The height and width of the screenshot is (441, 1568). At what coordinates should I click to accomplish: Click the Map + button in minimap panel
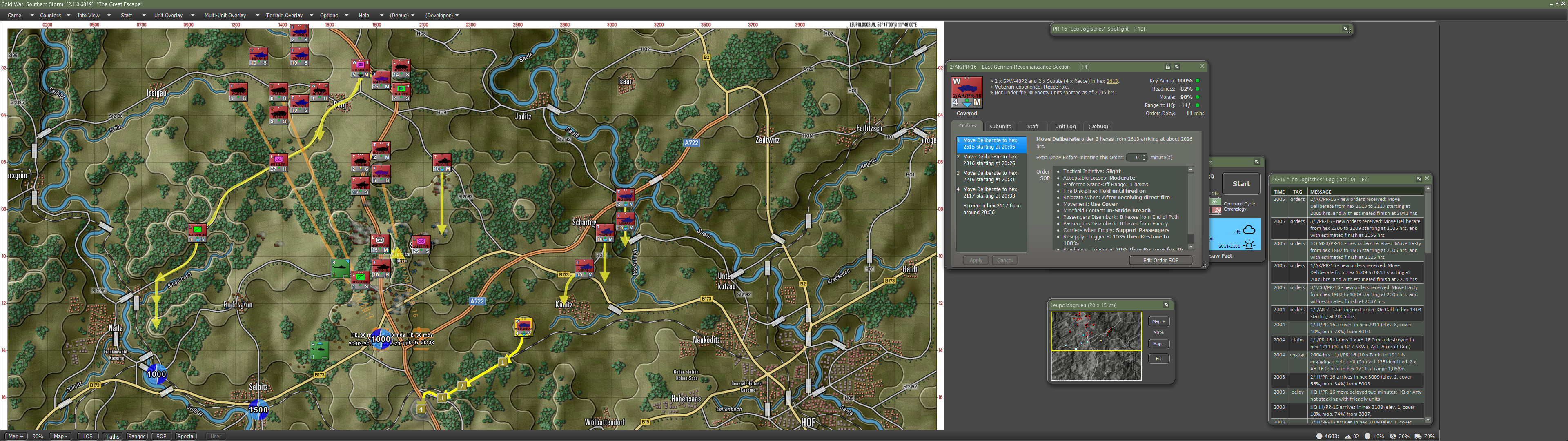tap(1158, 321)
